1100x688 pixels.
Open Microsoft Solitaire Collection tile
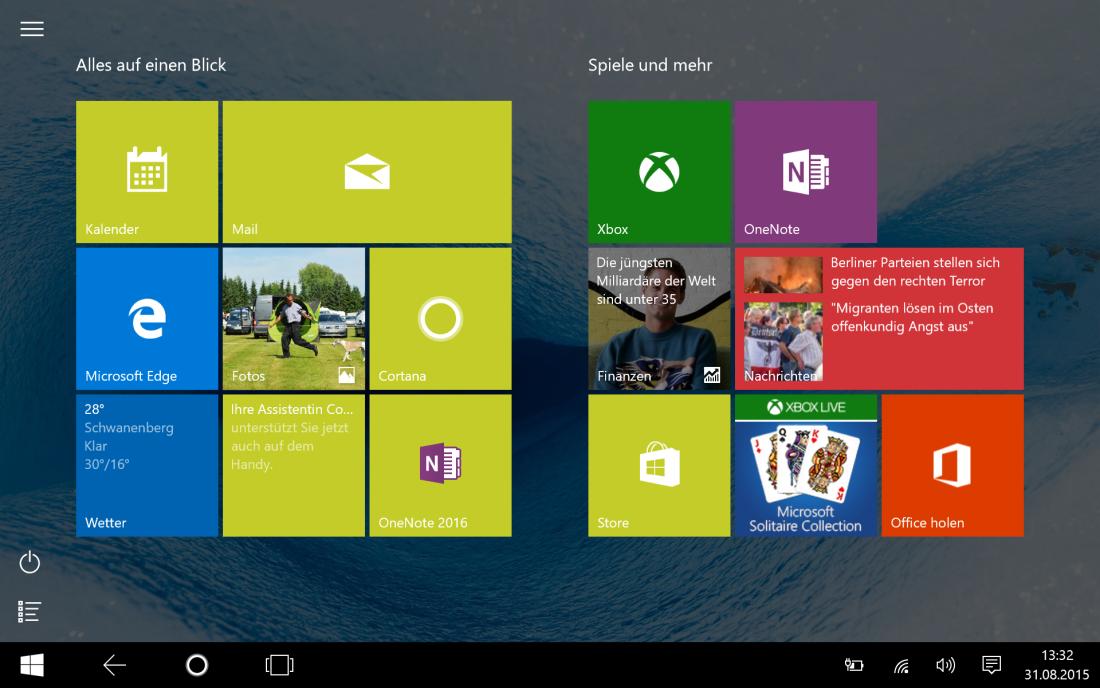coord(805,465)
